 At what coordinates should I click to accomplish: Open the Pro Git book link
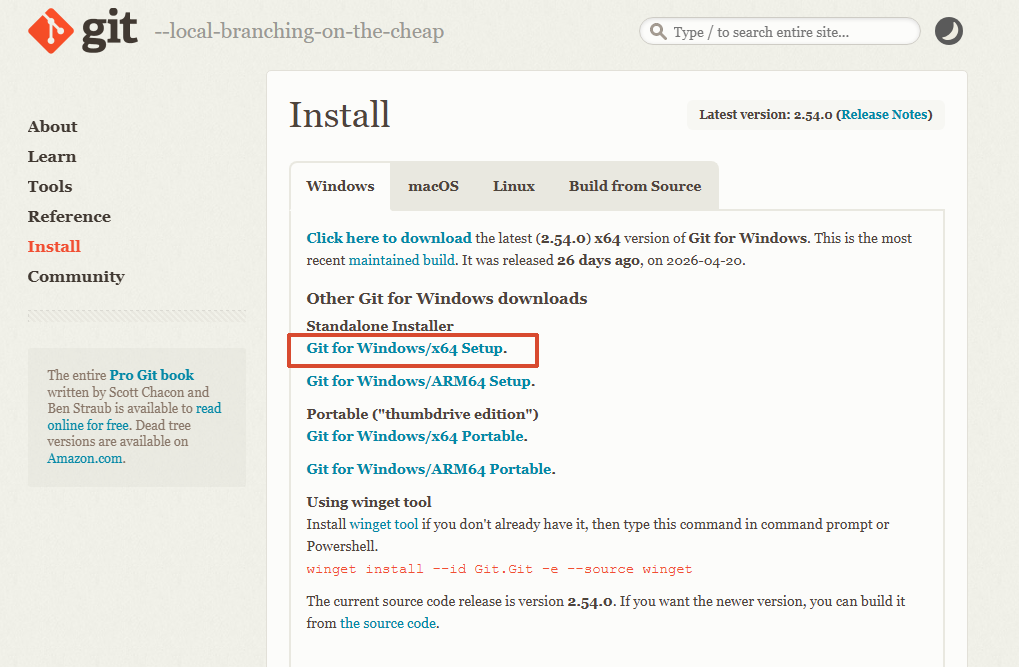(152, 375)
